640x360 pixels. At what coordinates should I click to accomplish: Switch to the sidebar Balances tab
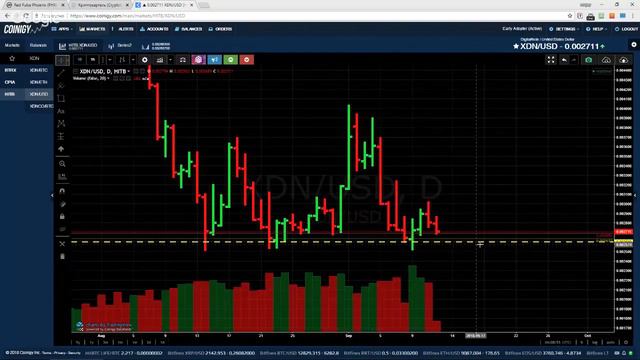pos(38,45)
